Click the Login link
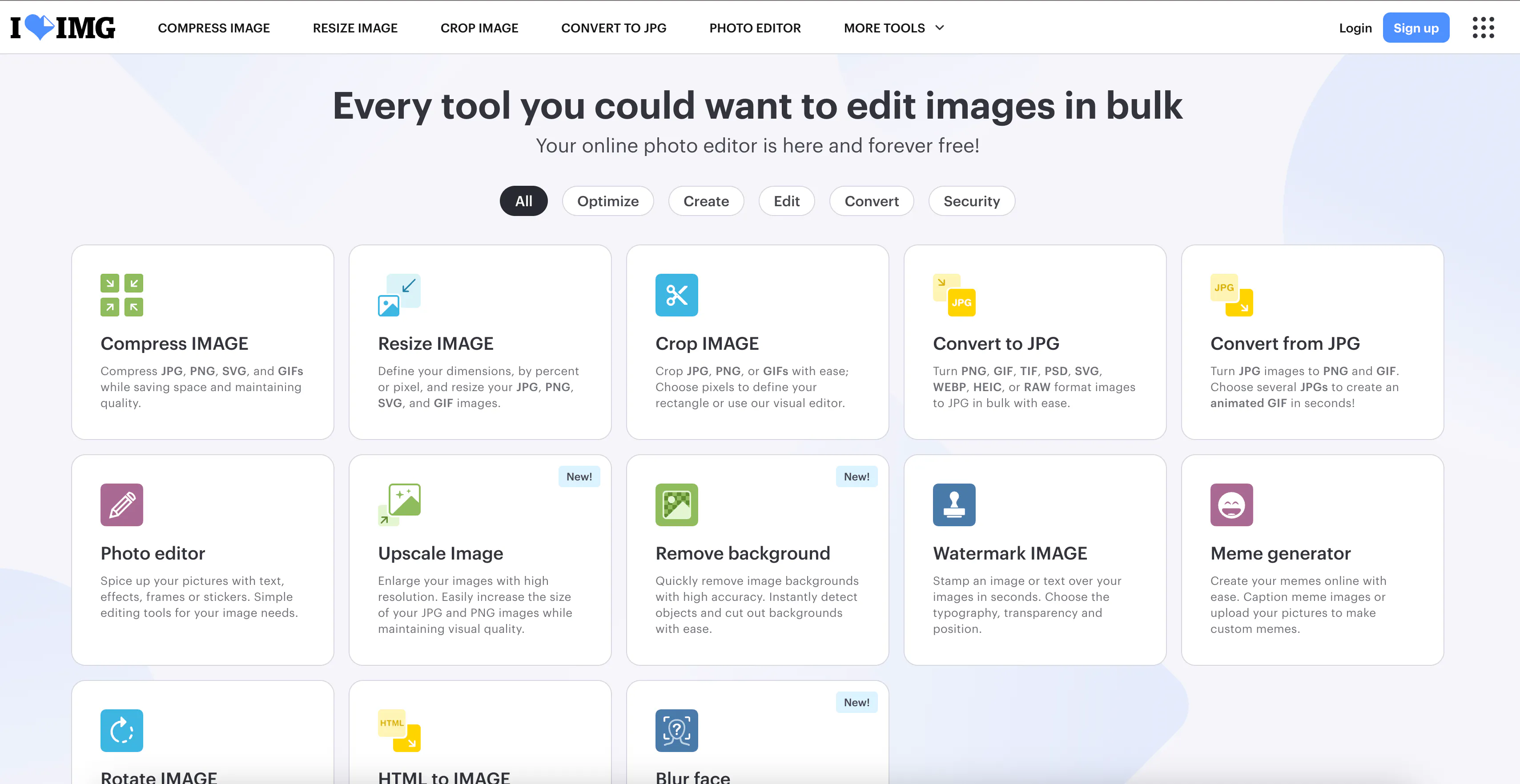Viewport: 1520px width, 784px height. pos(1355,27)
